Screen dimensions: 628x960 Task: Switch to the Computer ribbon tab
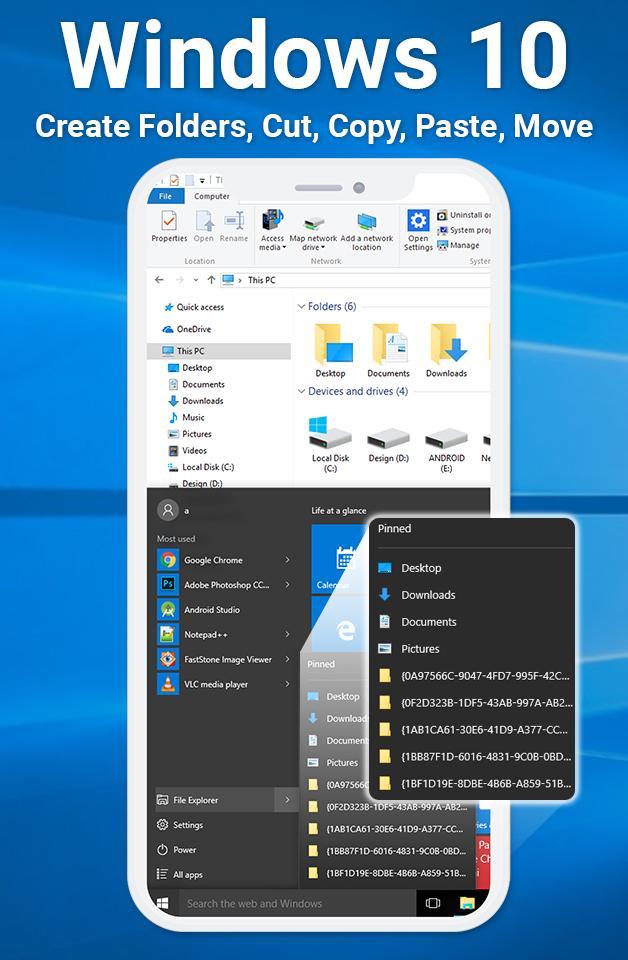click(211, 197)
